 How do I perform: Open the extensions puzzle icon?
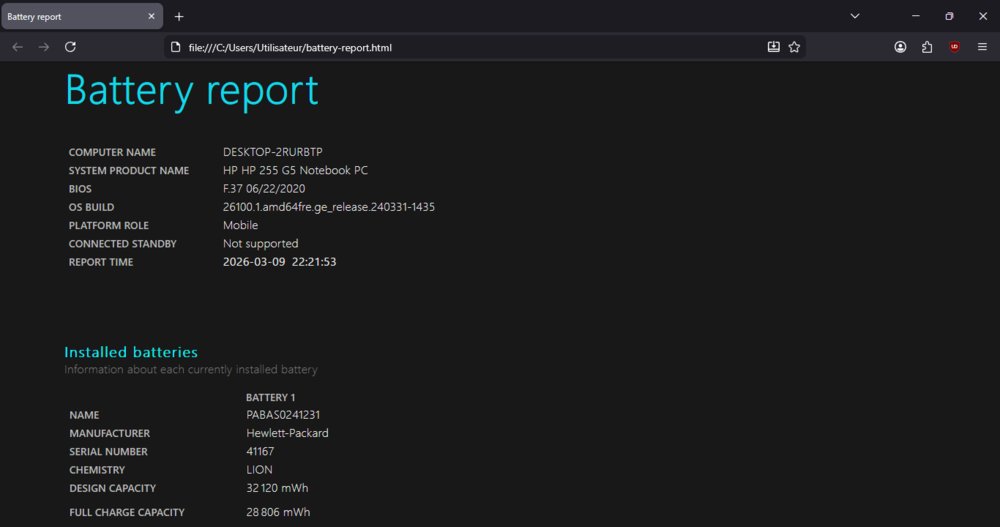pyautogui.click(x=927, y=47)
